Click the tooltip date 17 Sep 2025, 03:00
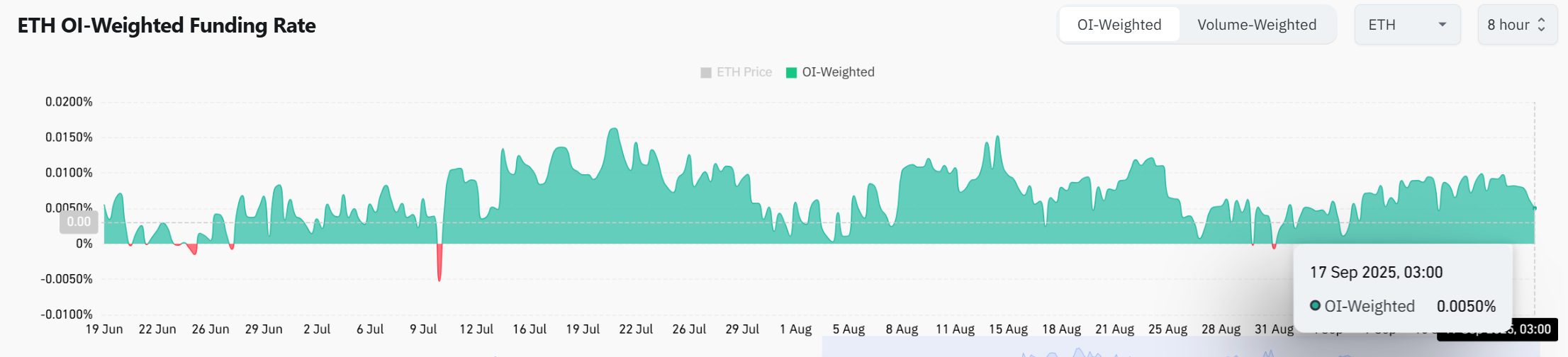Screen dimensions: 1568x357 1376,273
